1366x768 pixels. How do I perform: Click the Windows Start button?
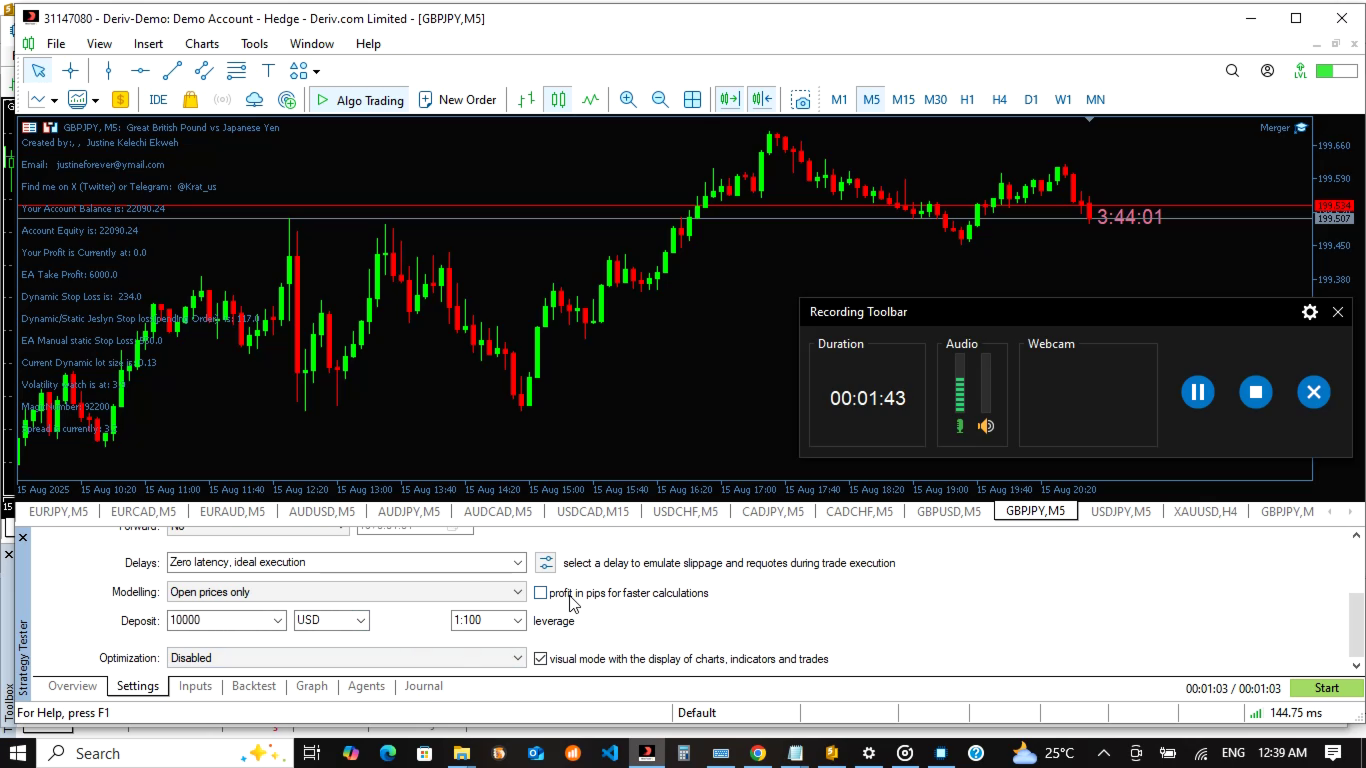click(18, 753)
